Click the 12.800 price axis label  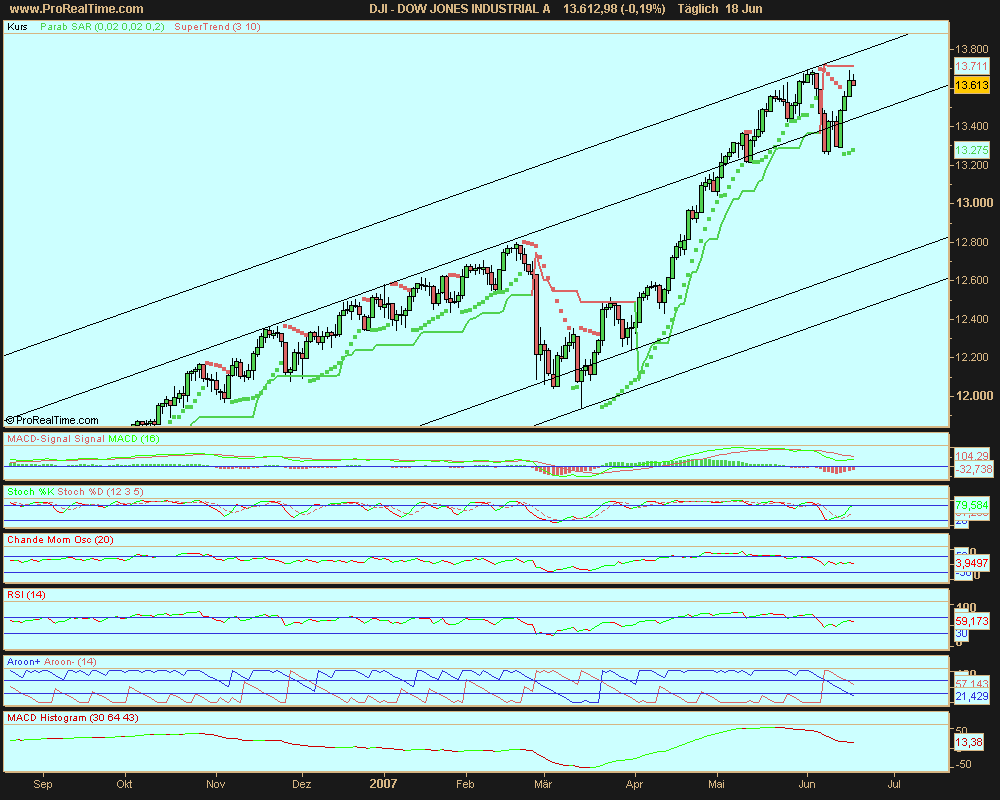[x=972, y=242]
